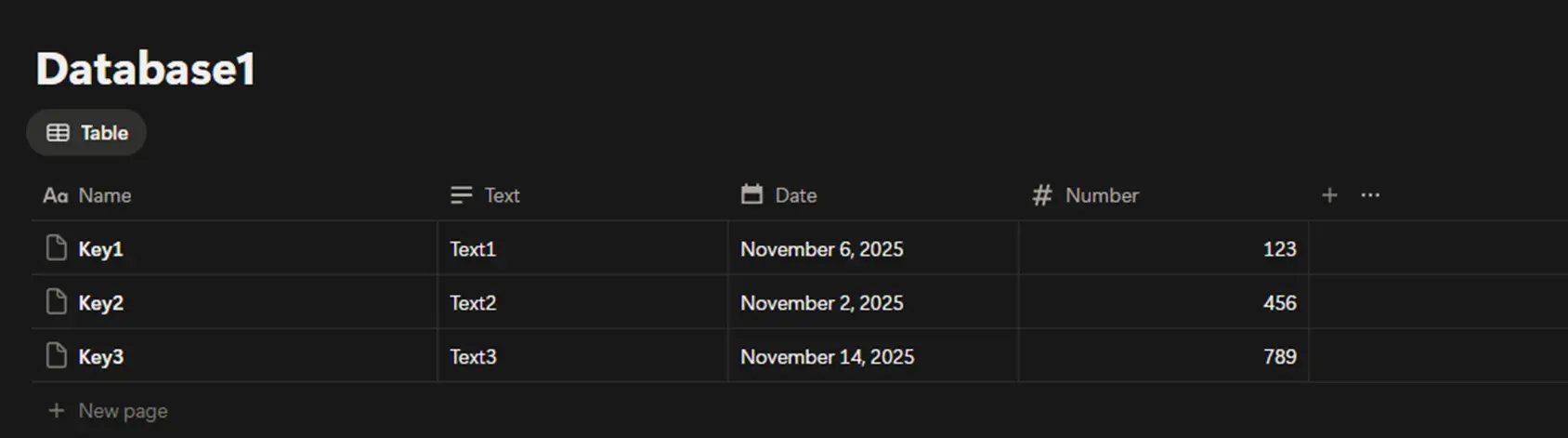
Task: Click the calendar icon in Date header
Action: coord(751,194)
